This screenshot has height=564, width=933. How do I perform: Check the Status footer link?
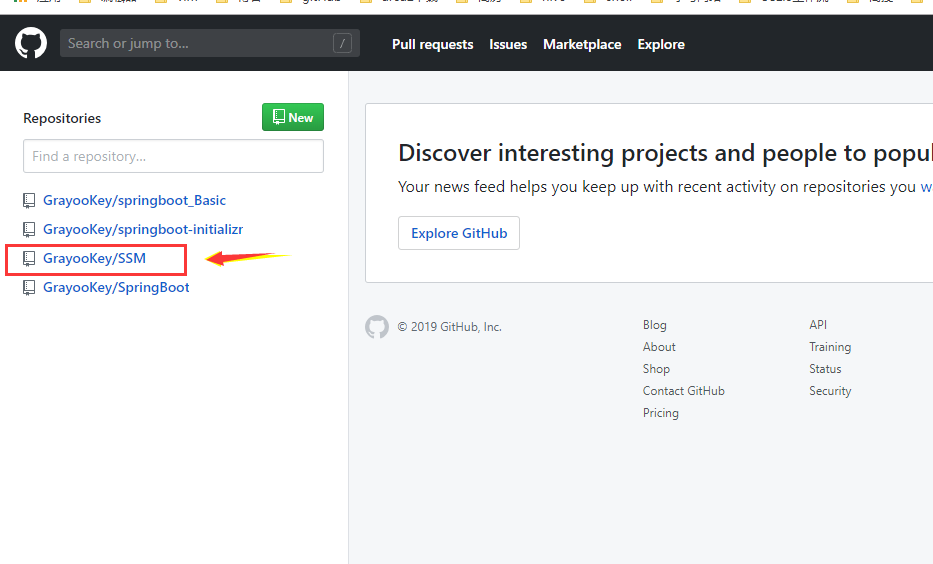825,369
